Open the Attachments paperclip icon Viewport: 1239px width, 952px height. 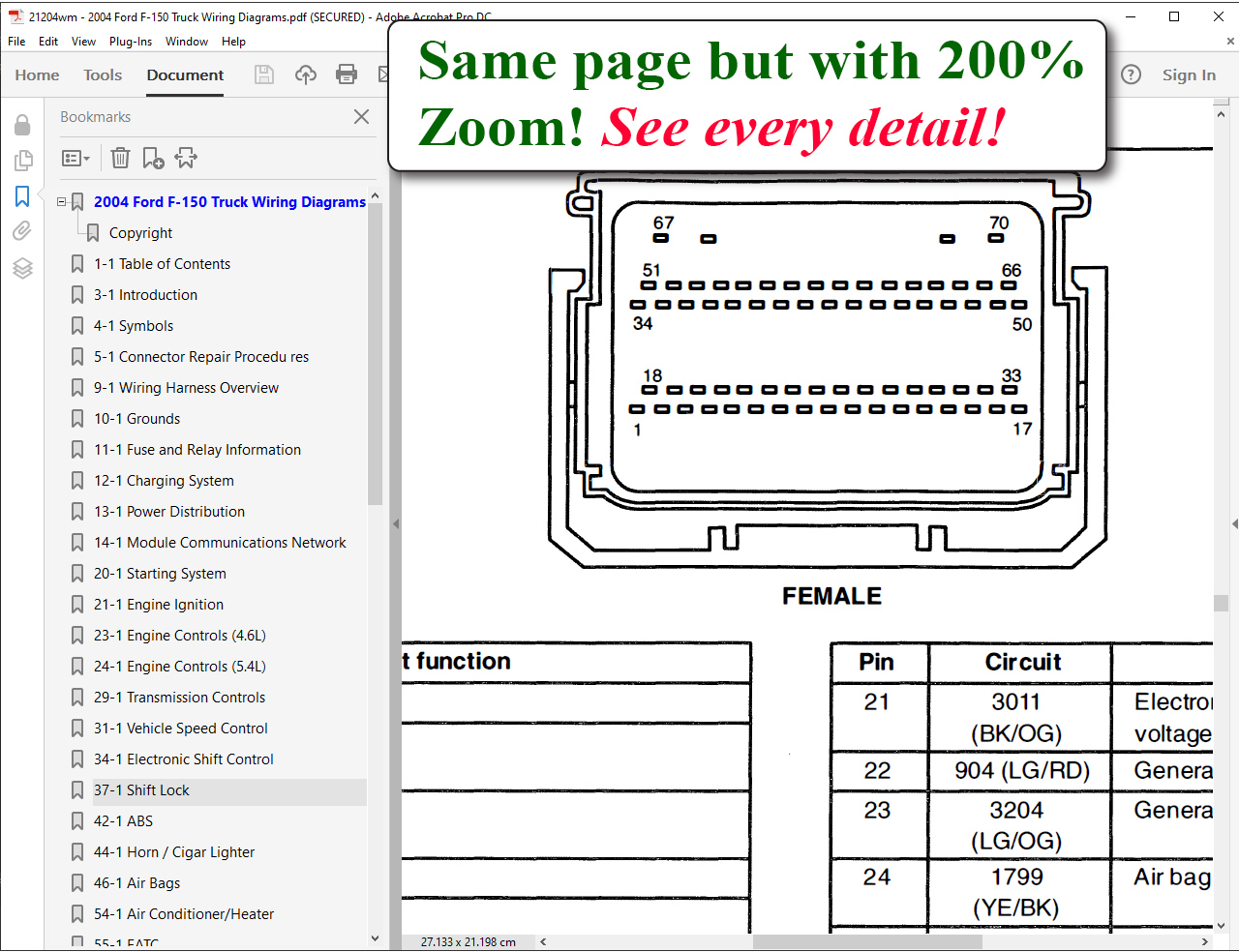(22, 231)
